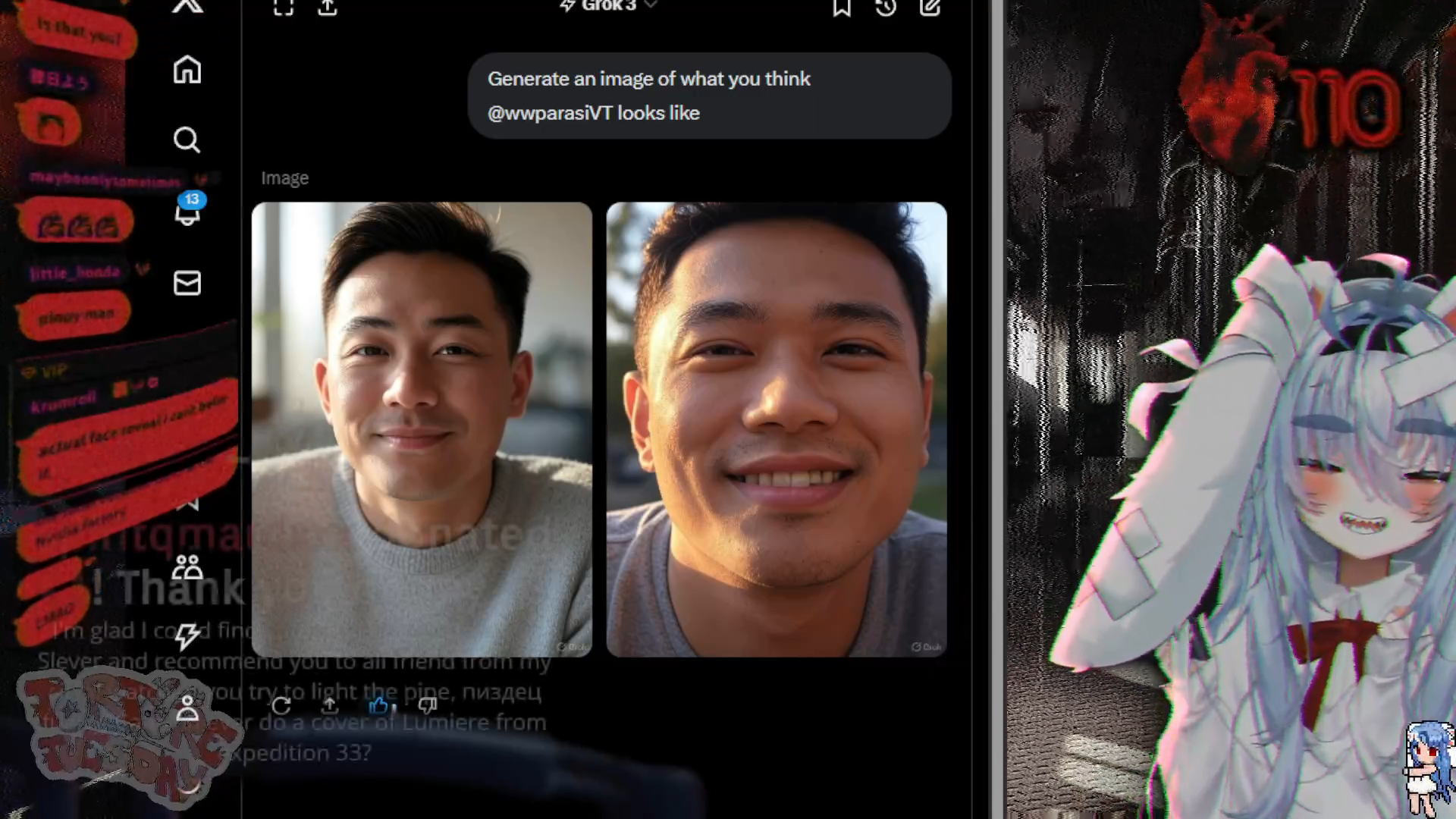This screenshot has width=1456, height=819.
Task: Open the left generated portrait in gray sweater
Action: tap(422, 429)
